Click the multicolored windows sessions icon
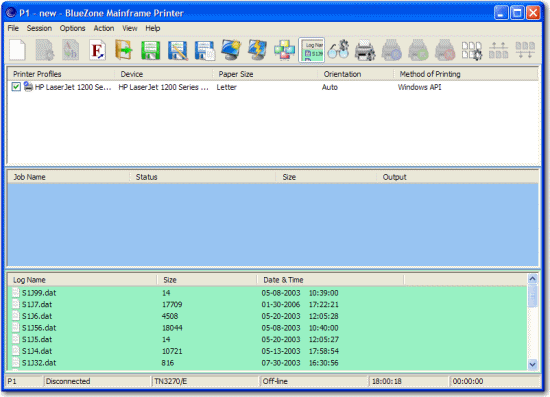Screen dimensions: 550x397 284,50
